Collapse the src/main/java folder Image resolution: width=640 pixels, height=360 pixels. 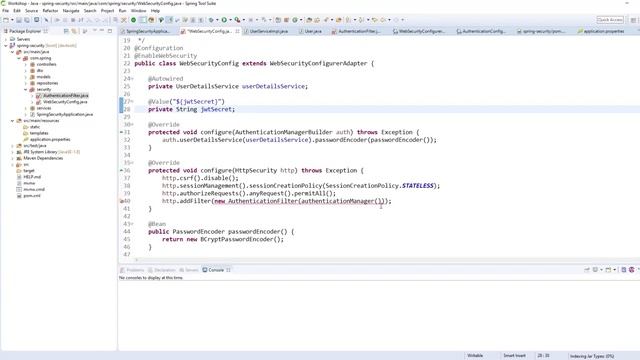point(13,52)
